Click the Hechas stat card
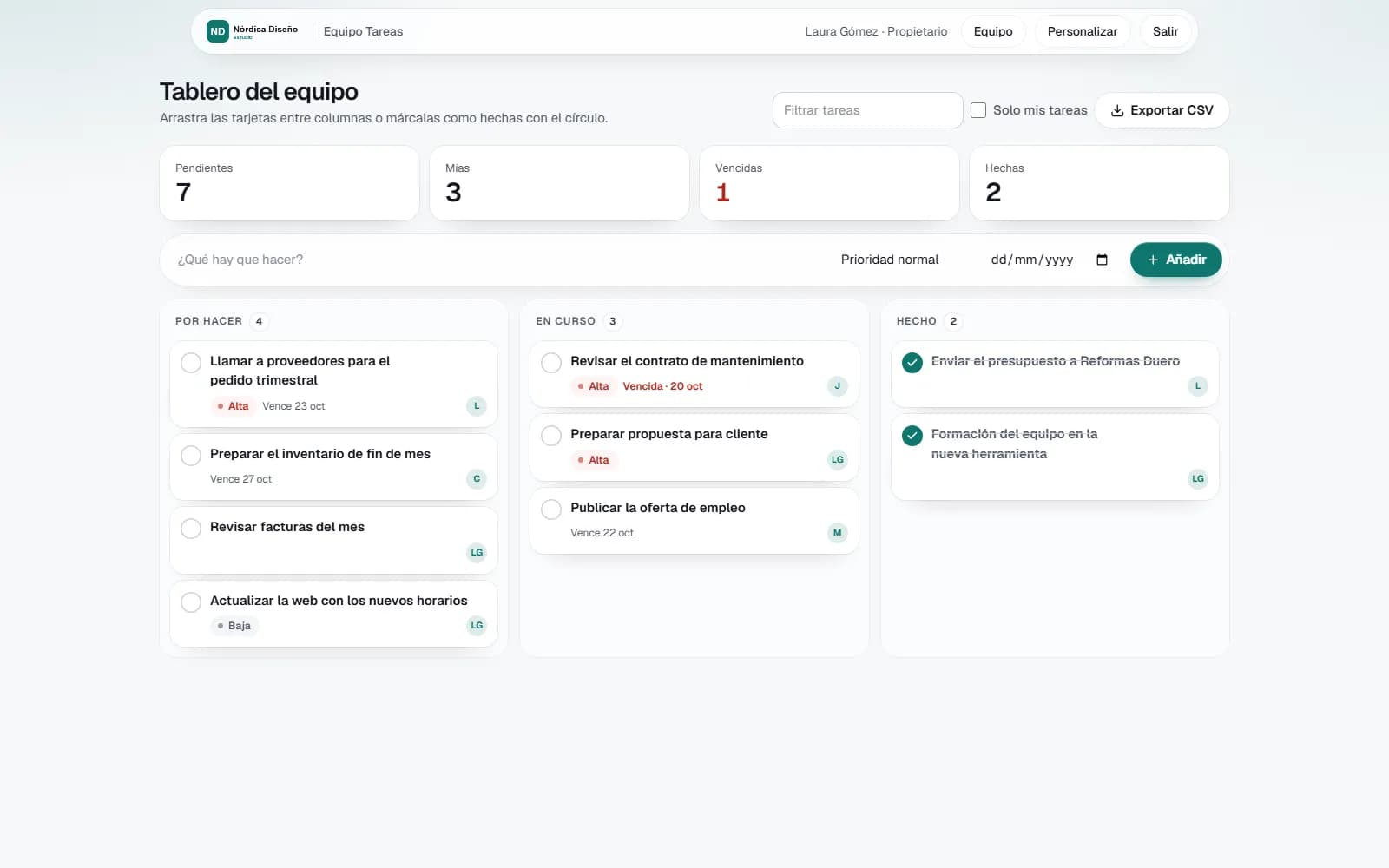The height and width of the screenshot is (868, 1389). [1099, 183]
